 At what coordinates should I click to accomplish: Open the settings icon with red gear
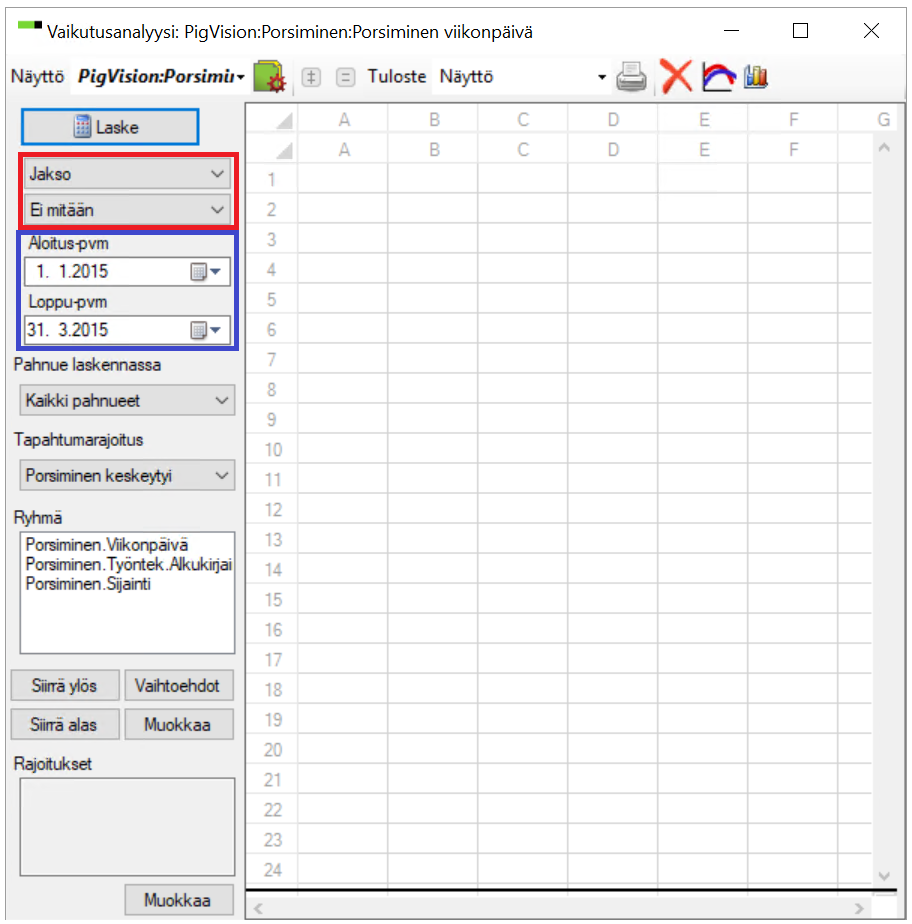pos(270,77)
